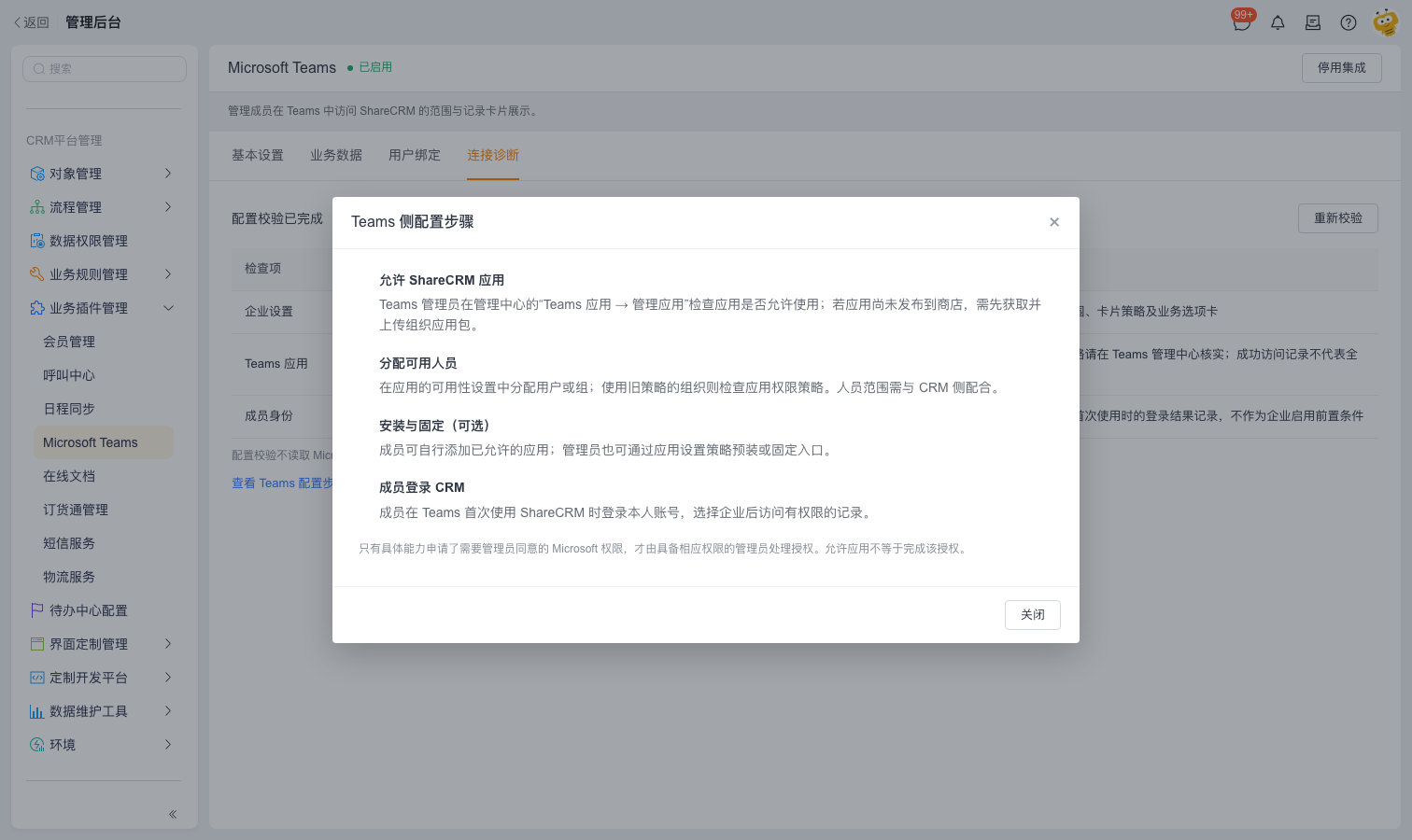1412x840 pixels.
Task: Expand the 界面定制管理 chevron
Action: point(168,644)
